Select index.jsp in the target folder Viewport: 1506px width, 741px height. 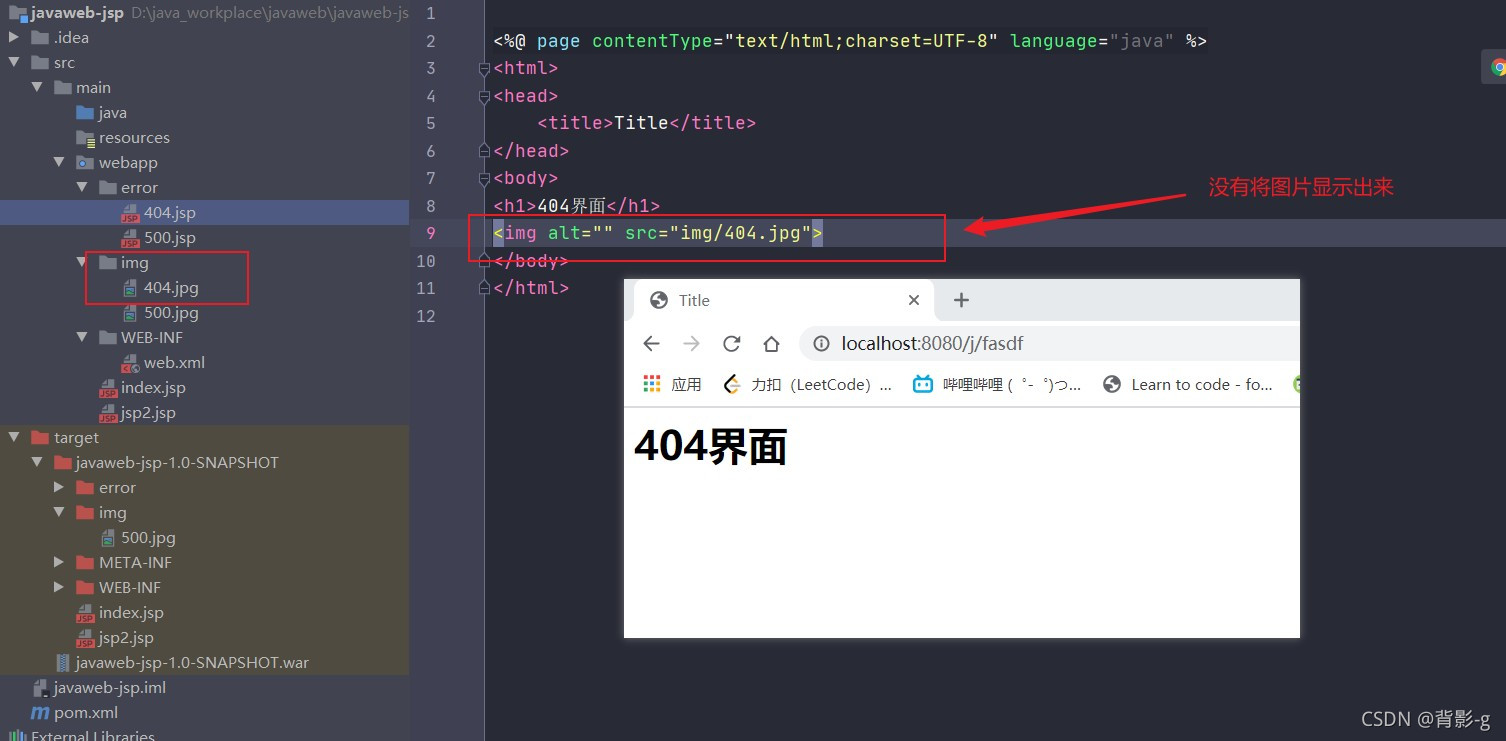131,613
